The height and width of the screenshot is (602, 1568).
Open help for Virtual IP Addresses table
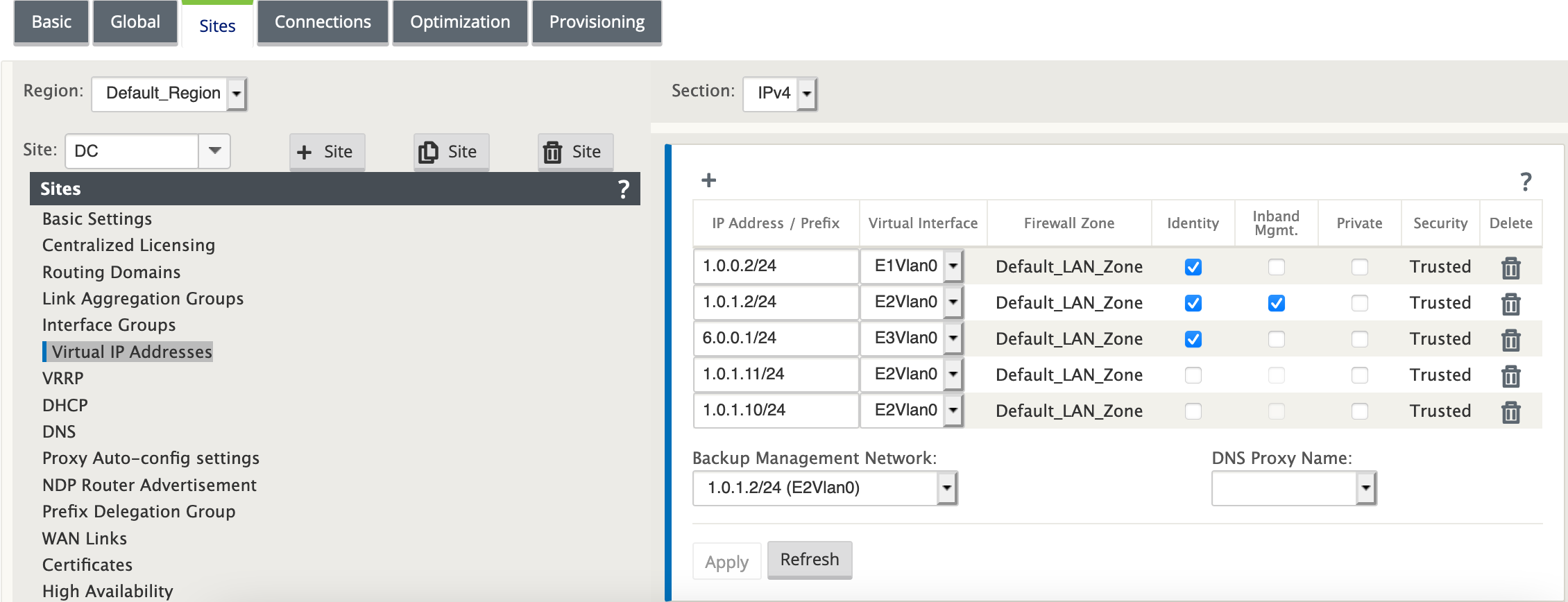1526,182
